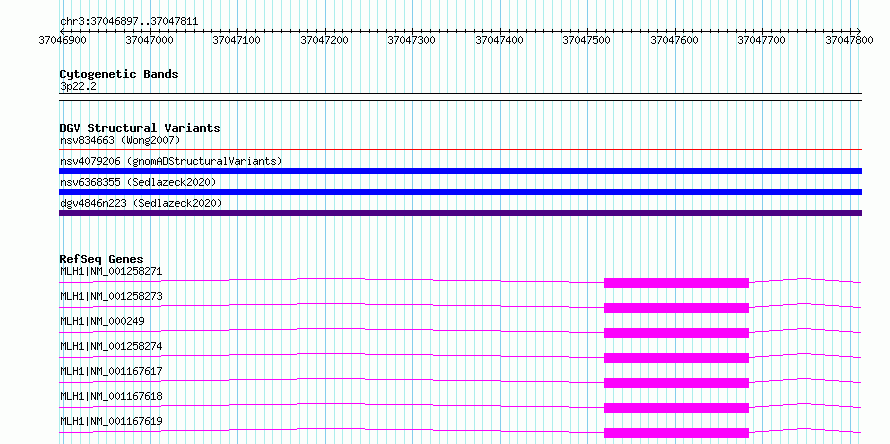Select the NM_001167617 magenta exon block
The height and width of the screenshot is (444, 890).
[x=677, y=383]
